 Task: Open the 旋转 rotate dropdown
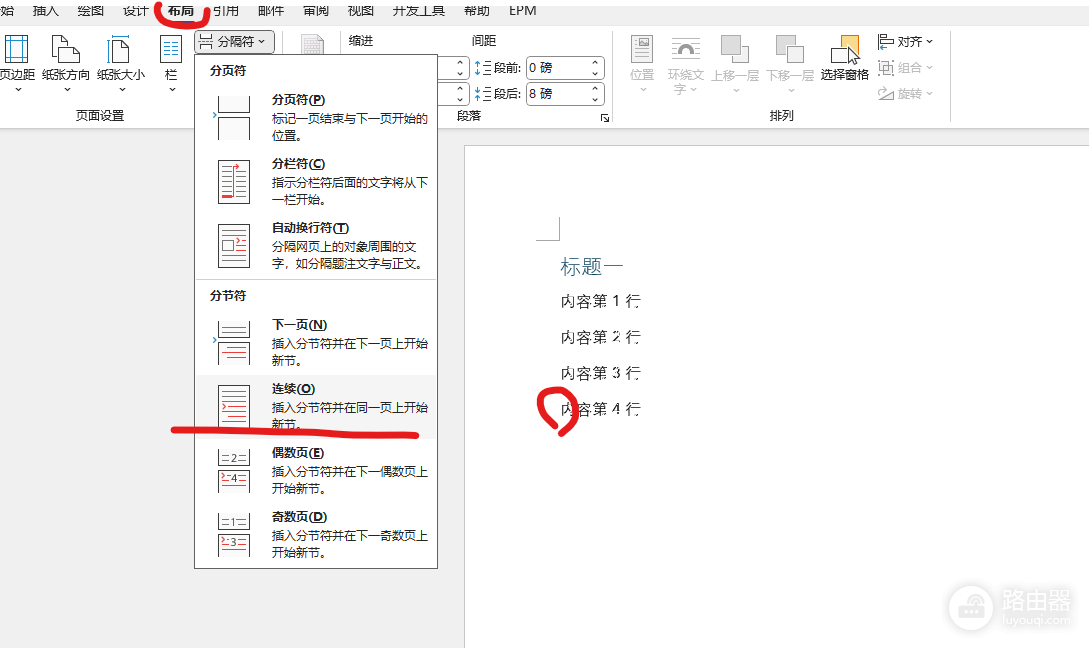pyautogui.click(x=905, y=93)
